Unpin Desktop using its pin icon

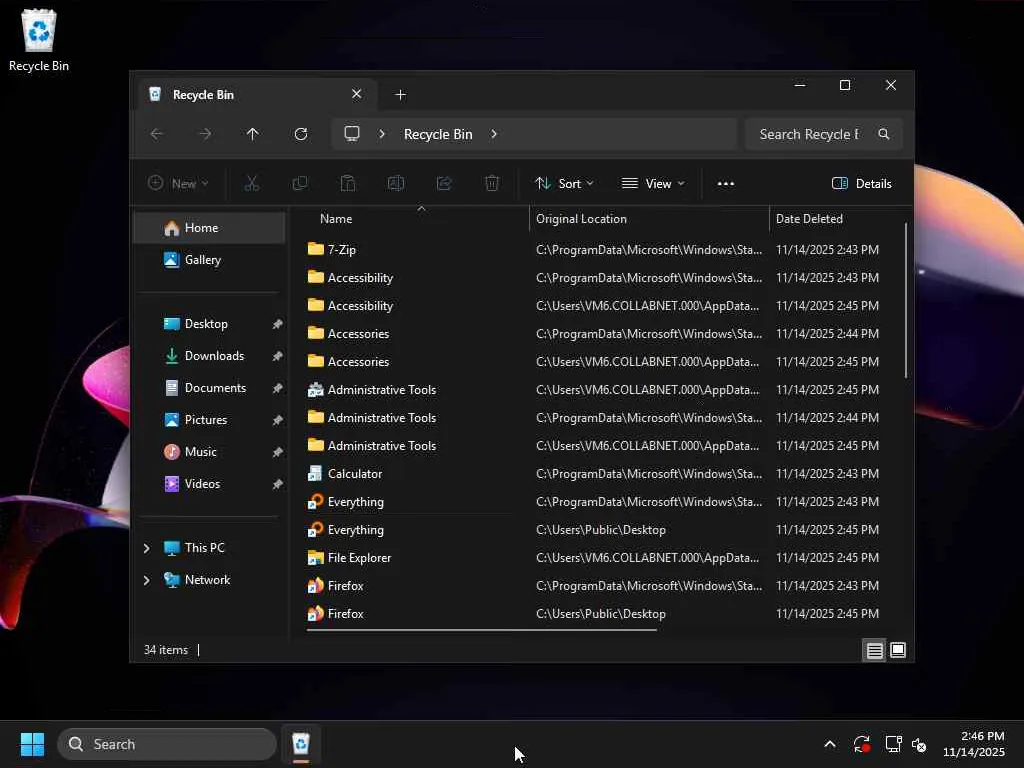pos(278,324)
